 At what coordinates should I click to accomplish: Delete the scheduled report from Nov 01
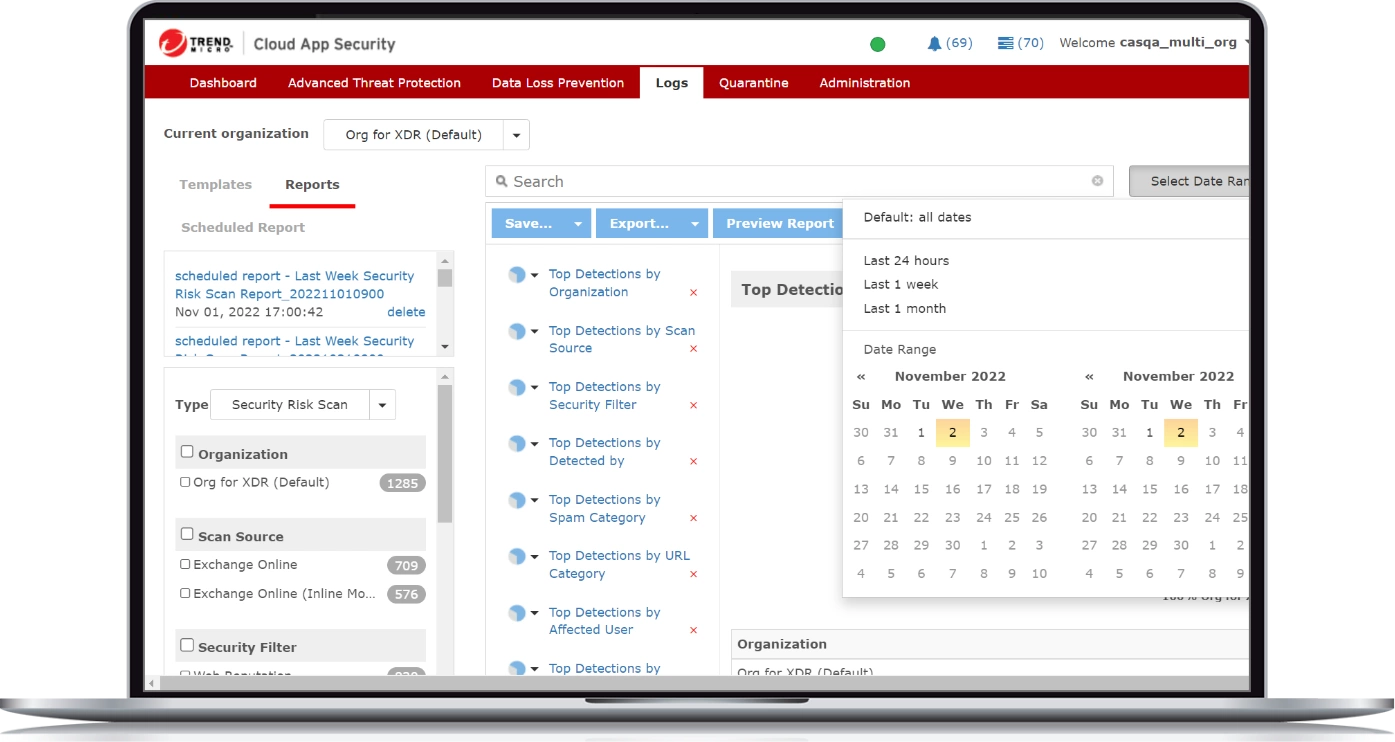click(406, 312)
